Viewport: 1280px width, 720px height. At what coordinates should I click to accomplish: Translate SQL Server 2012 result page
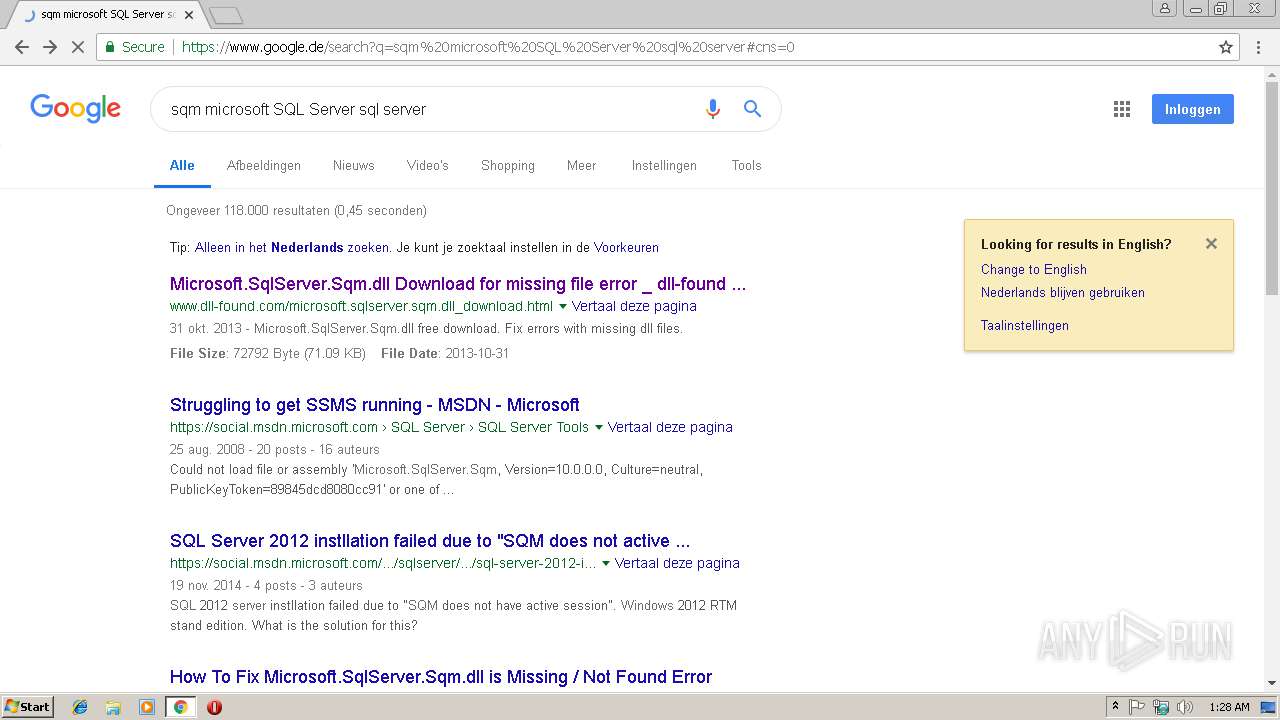coord(677,564)
